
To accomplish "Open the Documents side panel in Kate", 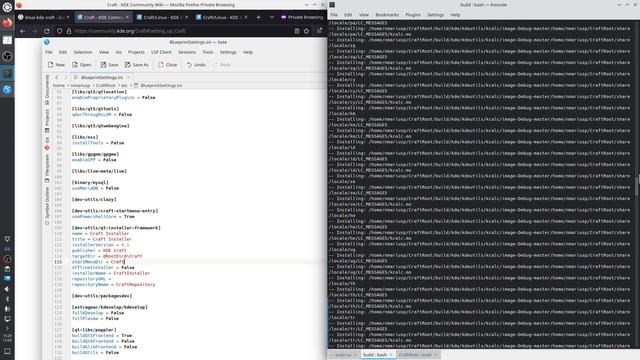I will tap(47, 90).
